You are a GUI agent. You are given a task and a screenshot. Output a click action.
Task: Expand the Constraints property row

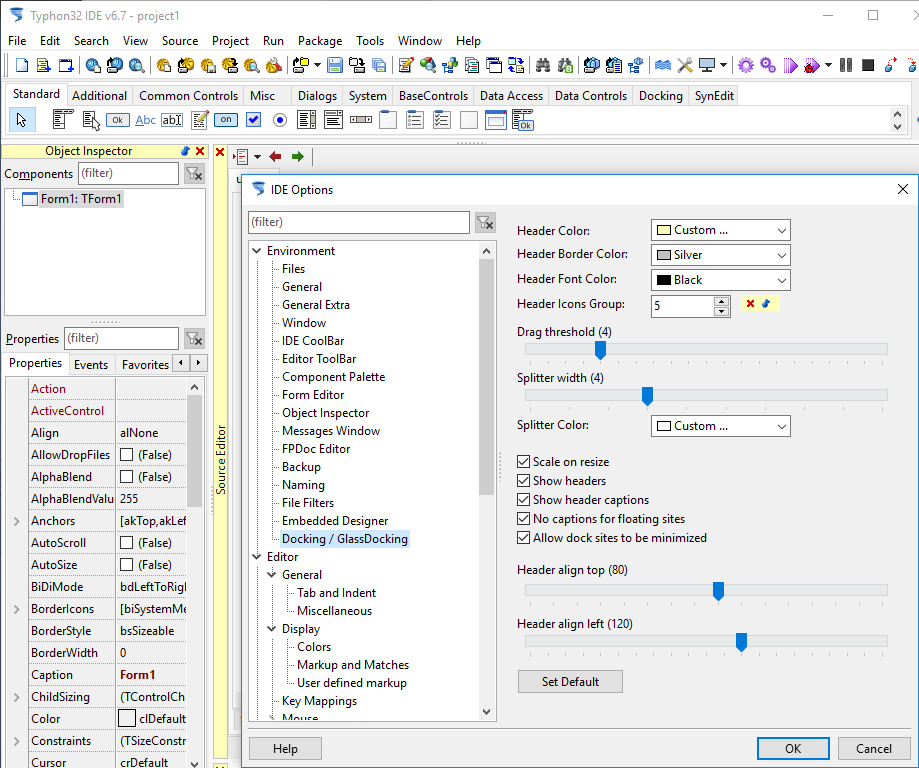point(16,741)
